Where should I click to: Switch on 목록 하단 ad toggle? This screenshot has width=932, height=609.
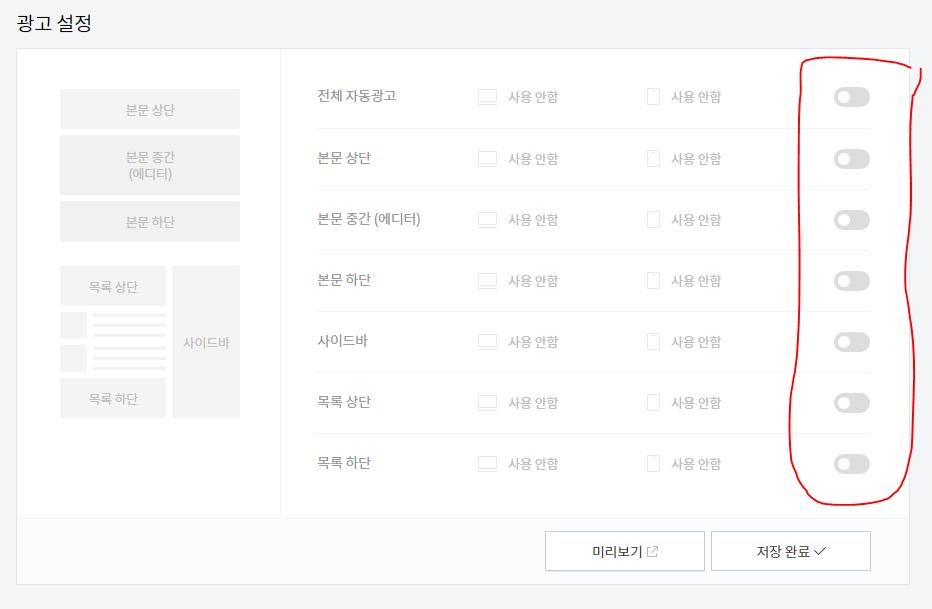[851, 464]
